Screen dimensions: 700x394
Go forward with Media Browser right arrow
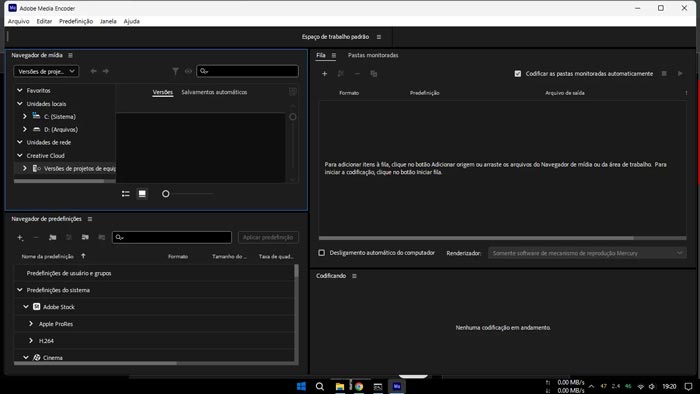(105, 71)
